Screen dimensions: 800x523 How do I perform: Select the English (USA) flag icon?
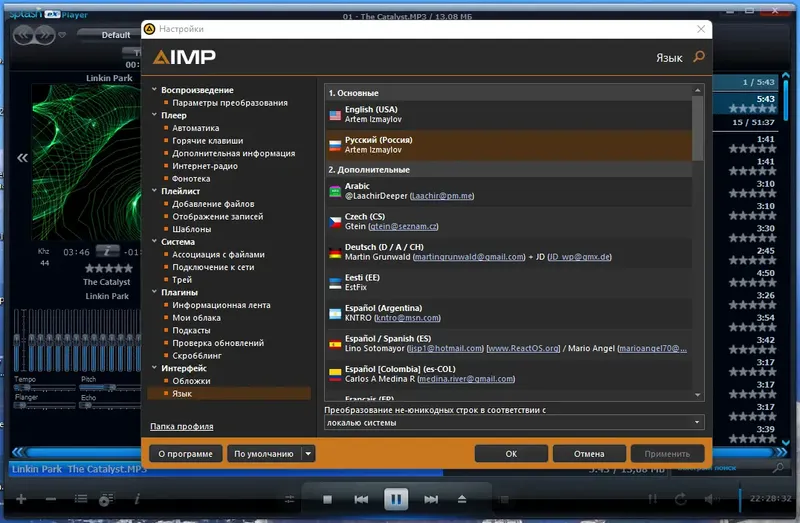335,115
